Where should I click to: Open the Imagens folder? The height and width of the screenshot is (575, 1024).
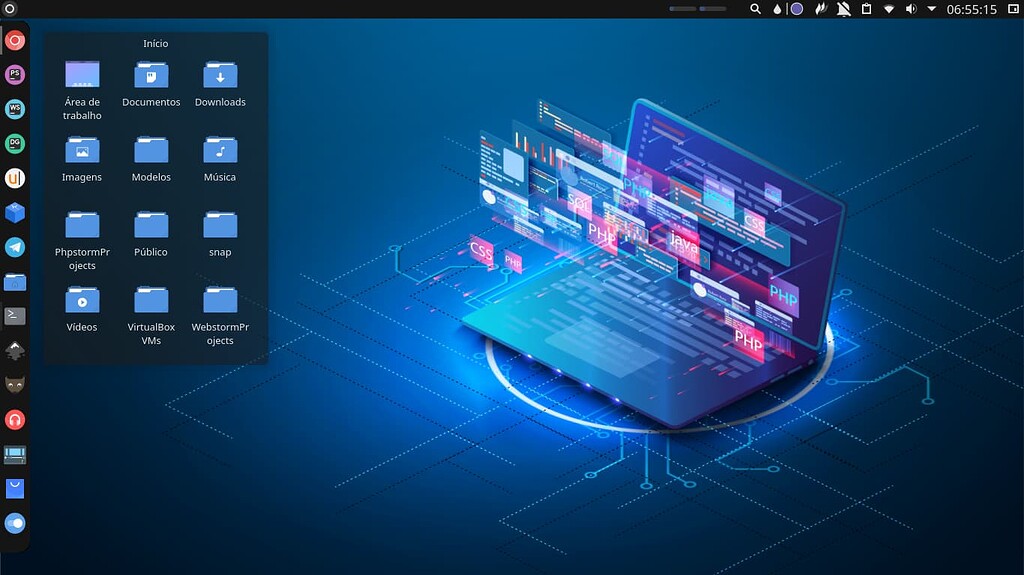coord(82,159)
